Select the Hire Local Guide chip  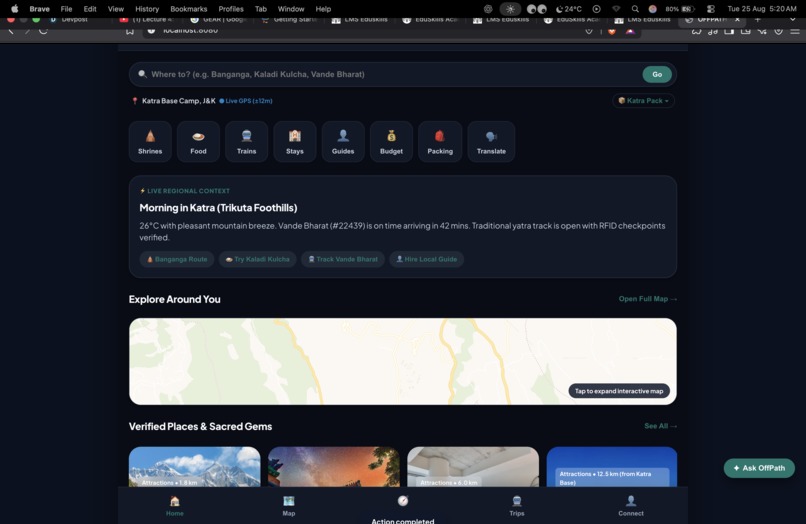point(427,259)
